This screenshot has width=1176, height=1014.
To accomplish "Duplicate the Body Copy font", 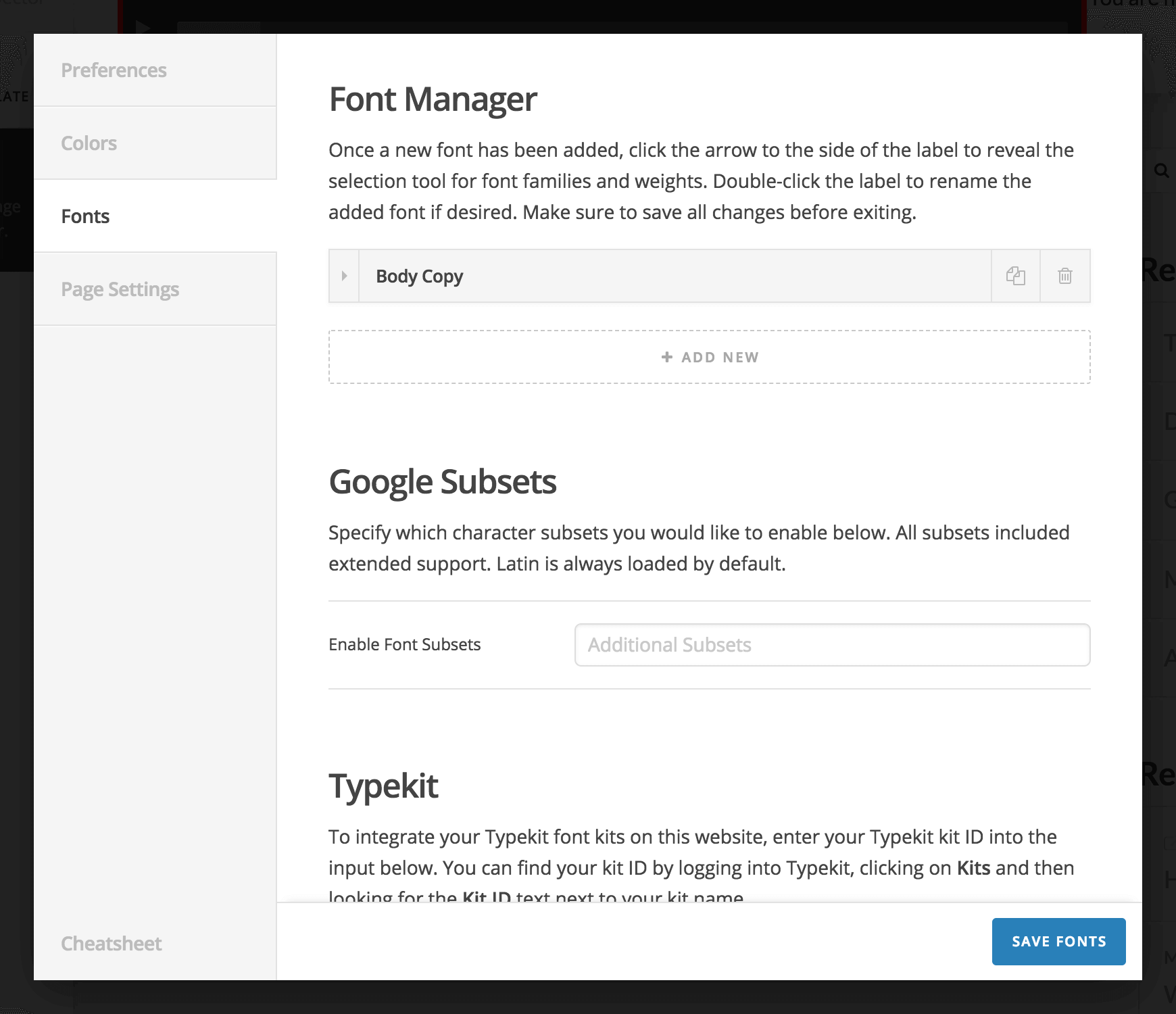I will point(1015,276).
